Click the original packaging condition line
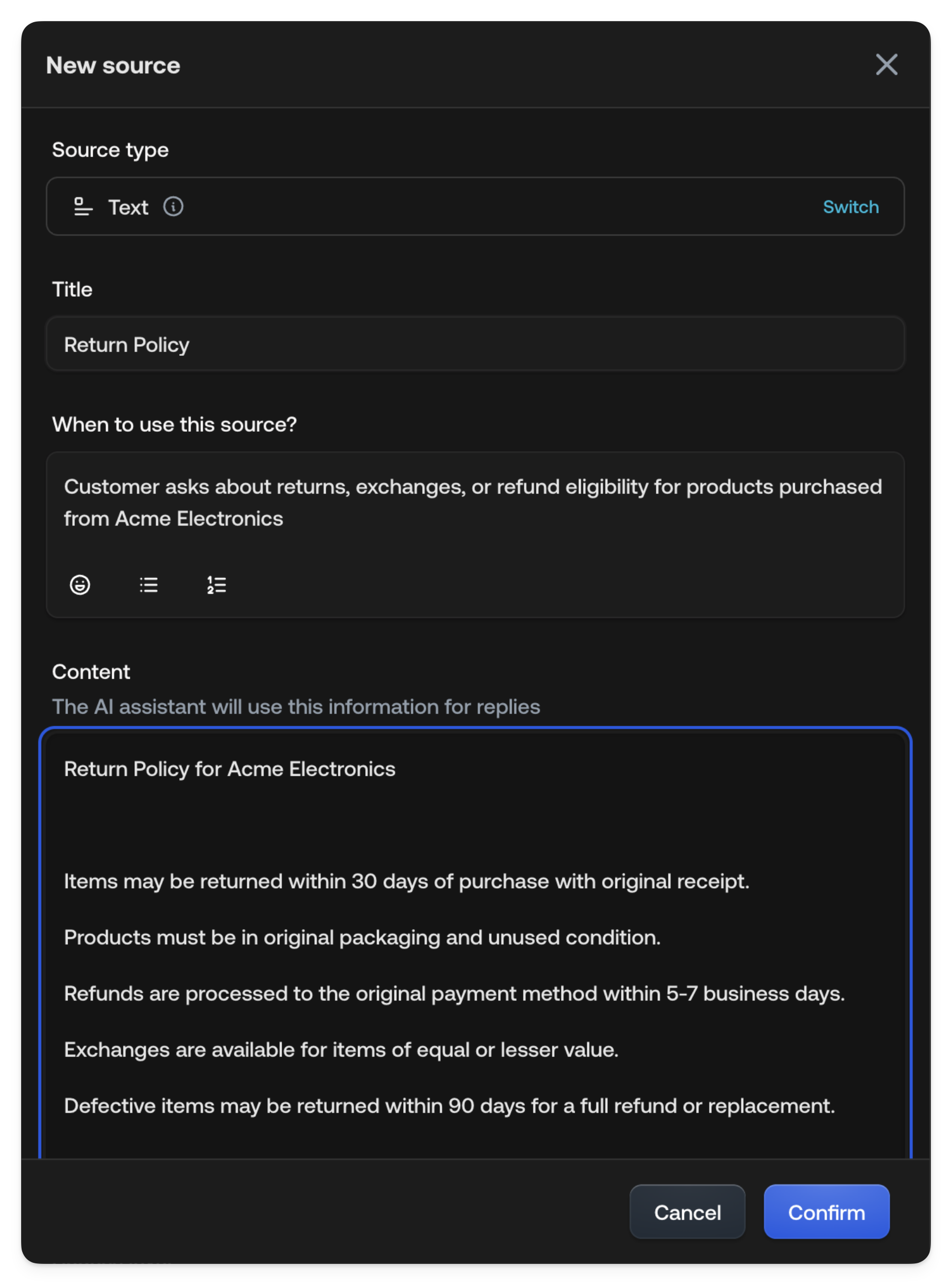Viewport: 952px width, 1285px height. click(363, 937)
